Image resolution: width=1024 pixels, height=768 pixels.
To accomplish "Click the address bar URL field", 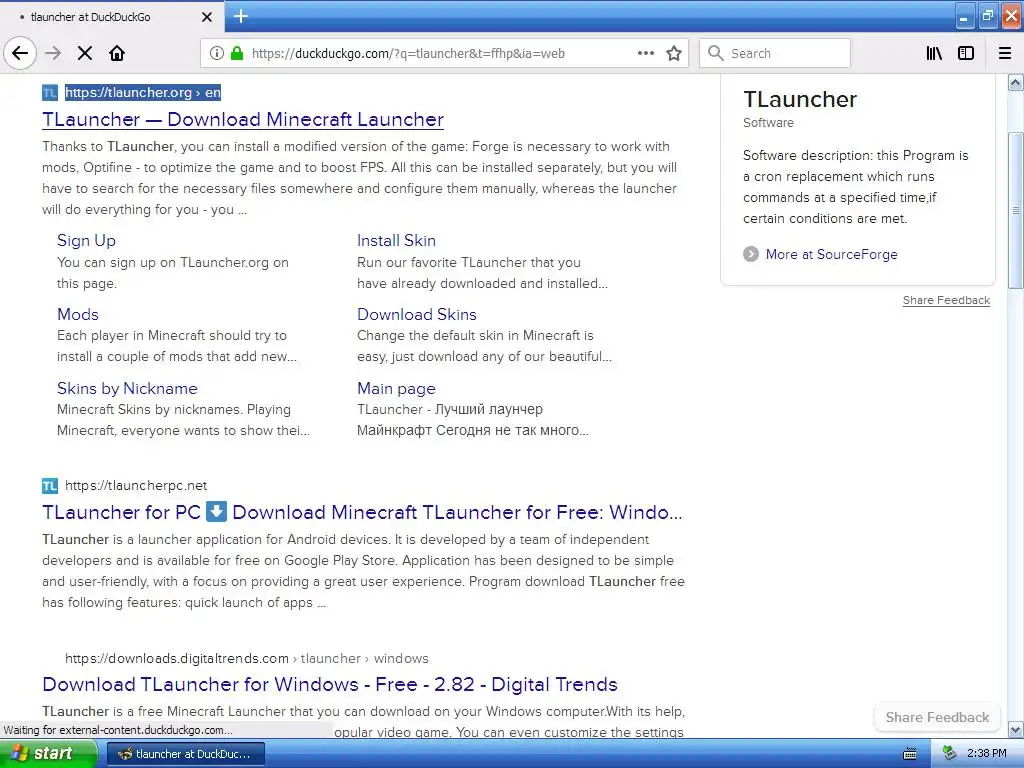I will pos(444,54).
